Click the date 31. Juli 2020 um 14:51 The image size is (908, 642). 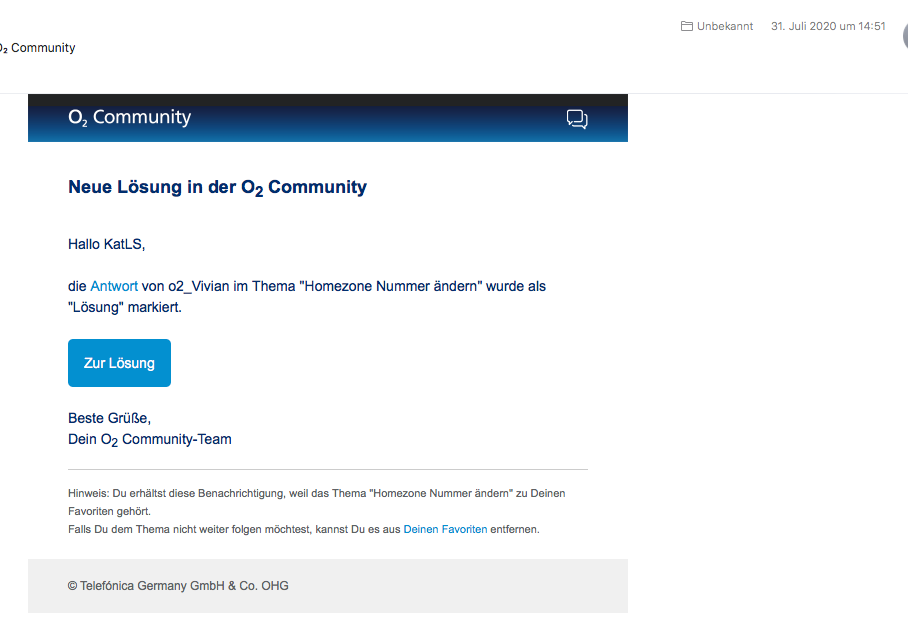click(x=828, y=26)
